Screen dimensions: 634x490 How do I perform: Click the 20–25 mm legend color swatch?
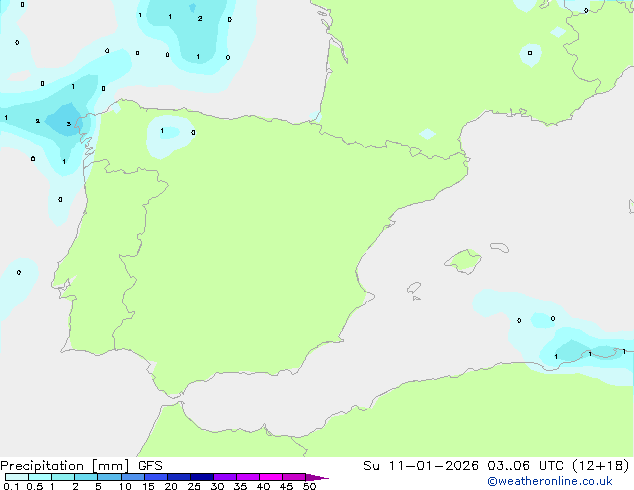coord(179,477)
